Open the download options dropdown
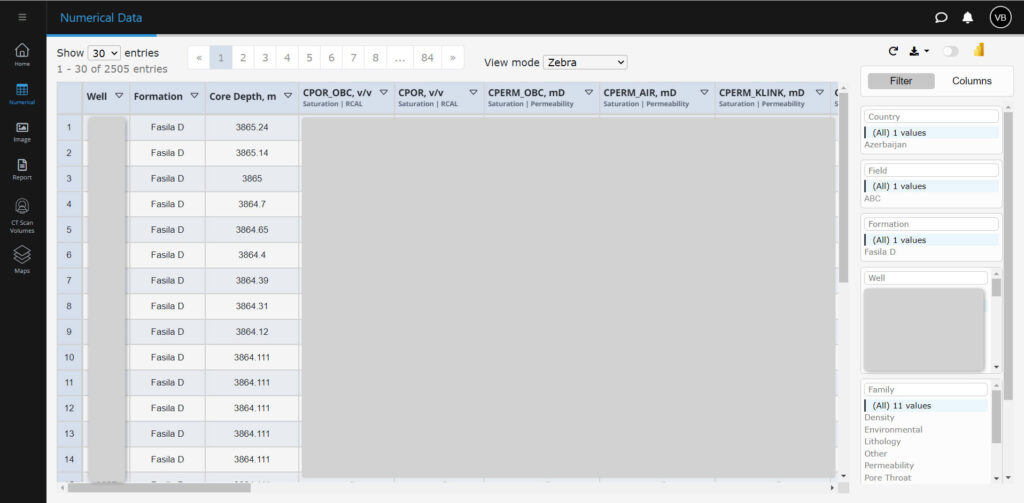Image resolution: width=1024 pixels, height=503 pixels. pyautogui.click(x=919, y=51)
